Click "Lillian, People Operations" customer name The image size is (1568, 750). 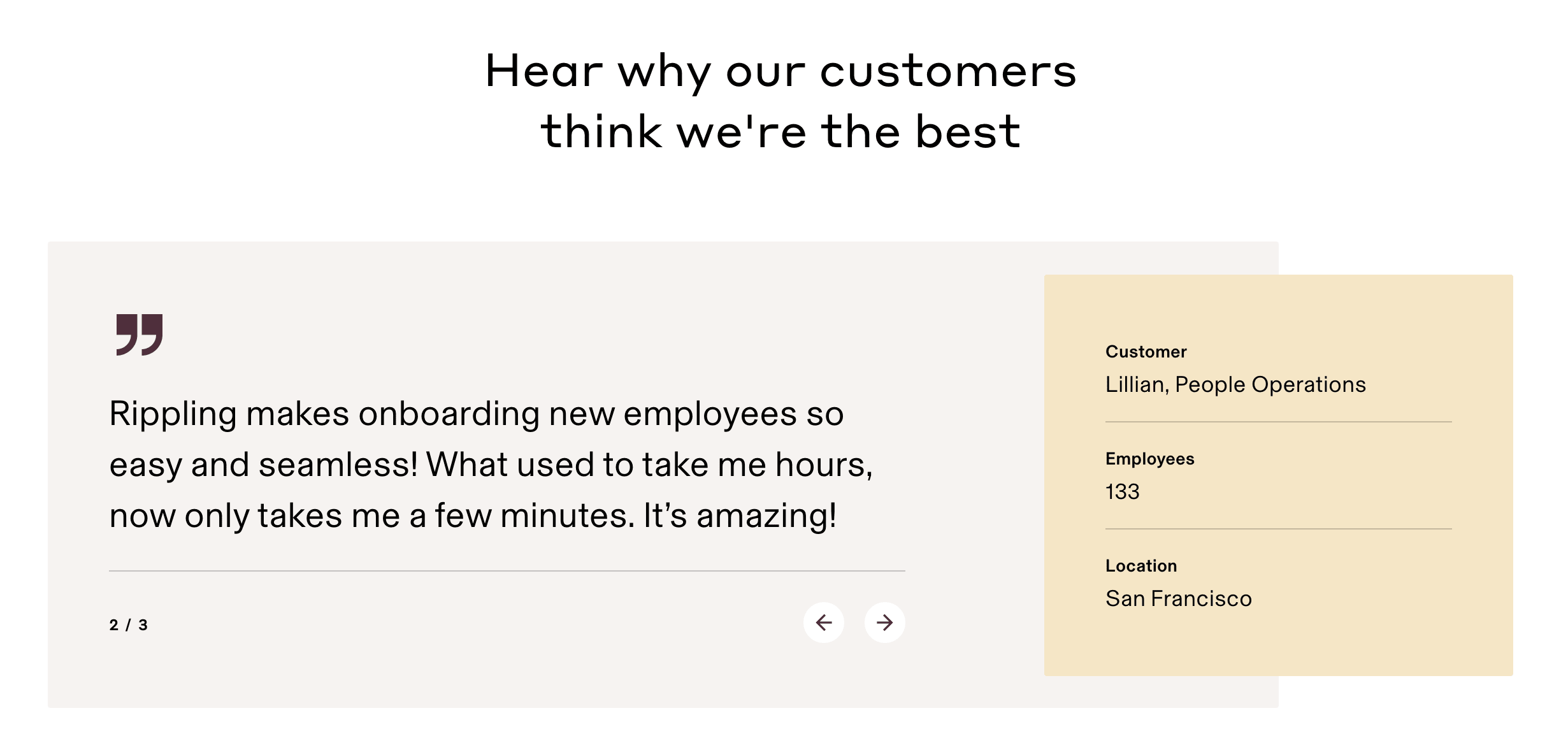tap(1235, 385)
